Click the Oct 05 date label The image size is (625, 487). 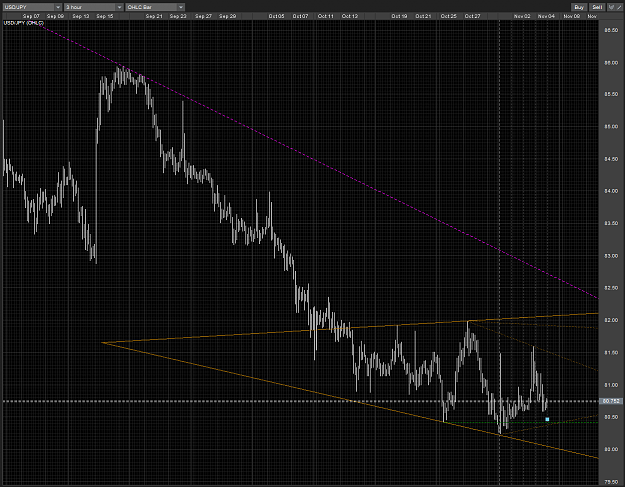pyautogui.click(x=276, y=16)
